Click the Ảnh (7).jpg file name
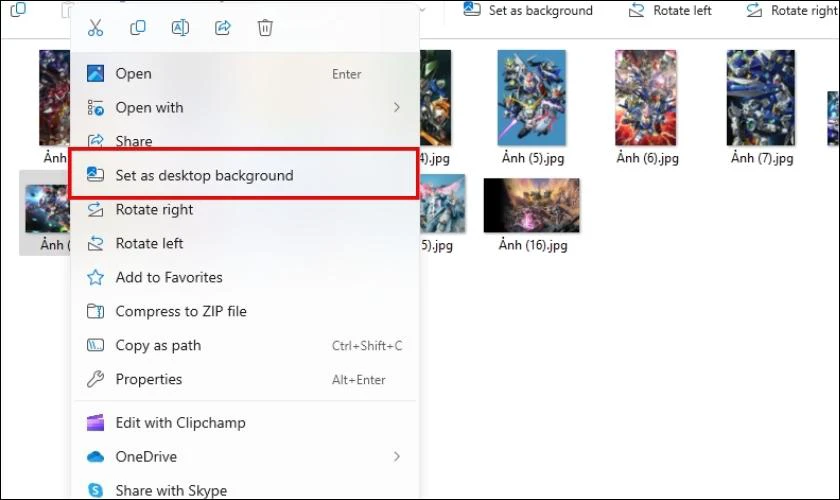The width and height of the screenshot is (840, 500). click(x=762, y=158)
